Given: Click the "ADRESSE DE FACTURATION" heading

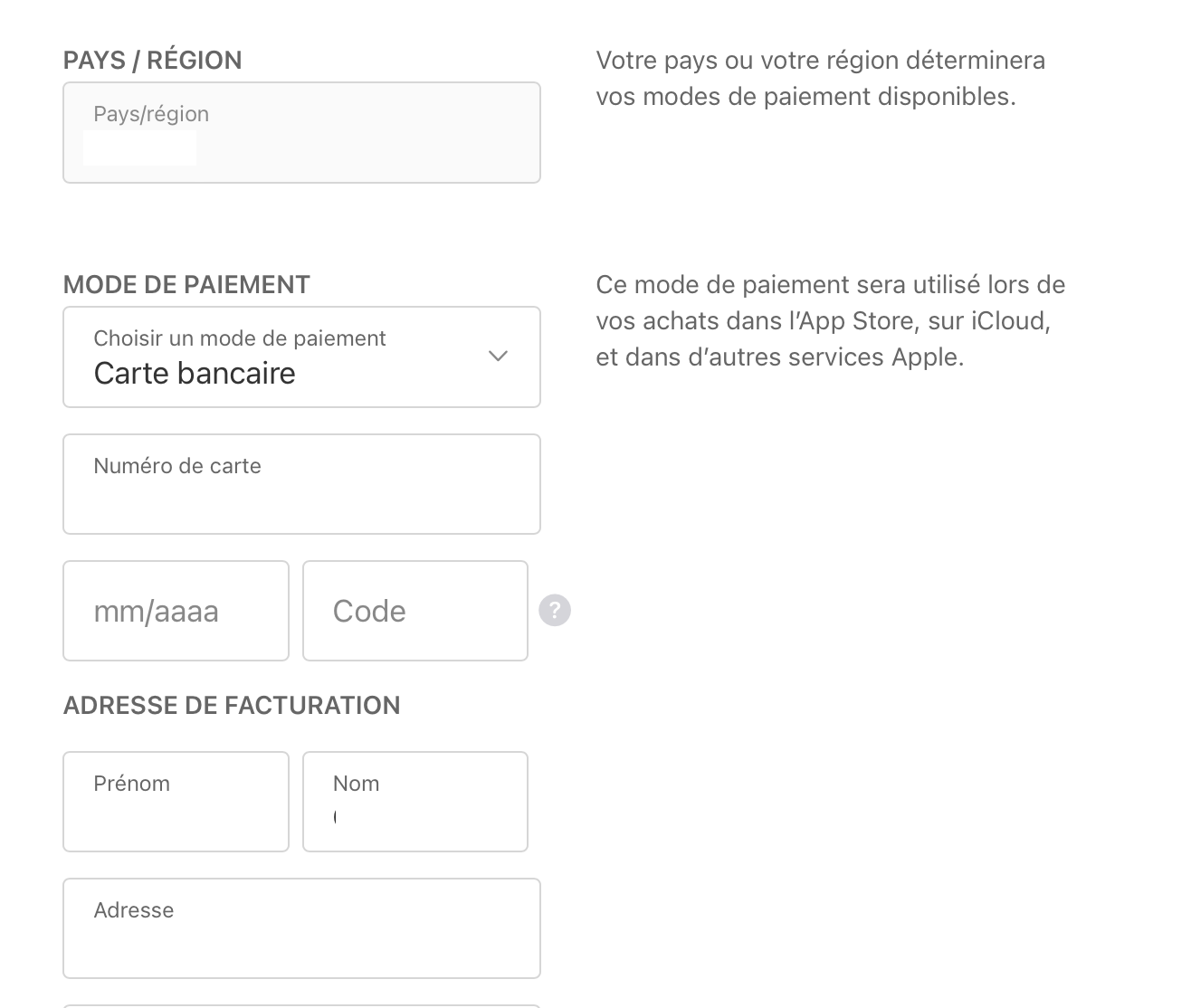Looking at the screenshot, I should 232,706.
